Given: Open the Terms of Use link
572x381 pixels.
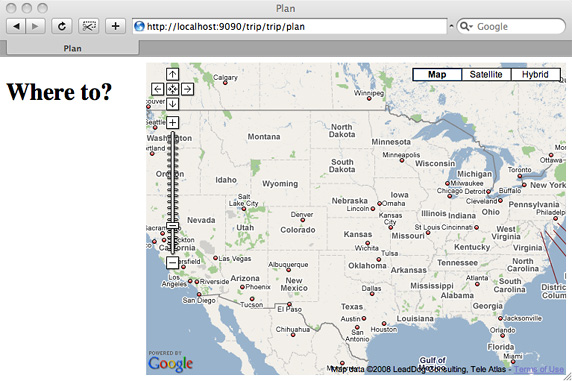Looking at the screenshot, I should tap(539, 369).
